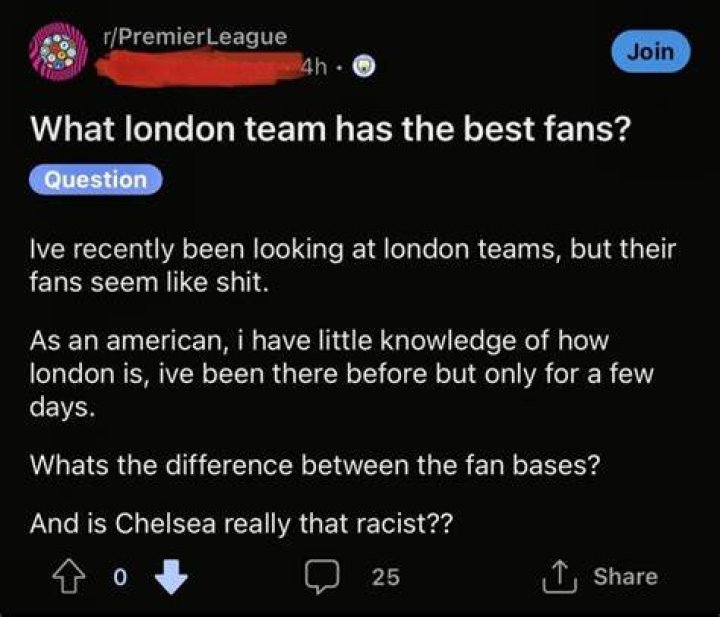Open comments via speech bubble icon
This screenshot has width=720, height=617.
tap(322, 576)
